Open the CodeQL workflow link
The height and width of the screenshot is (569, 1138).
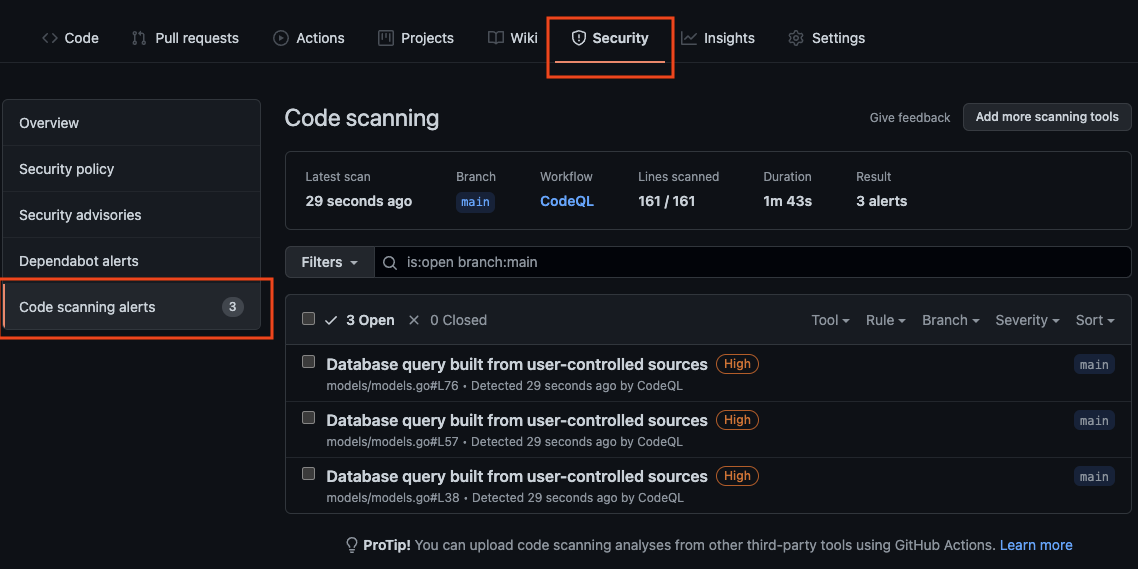566,201
